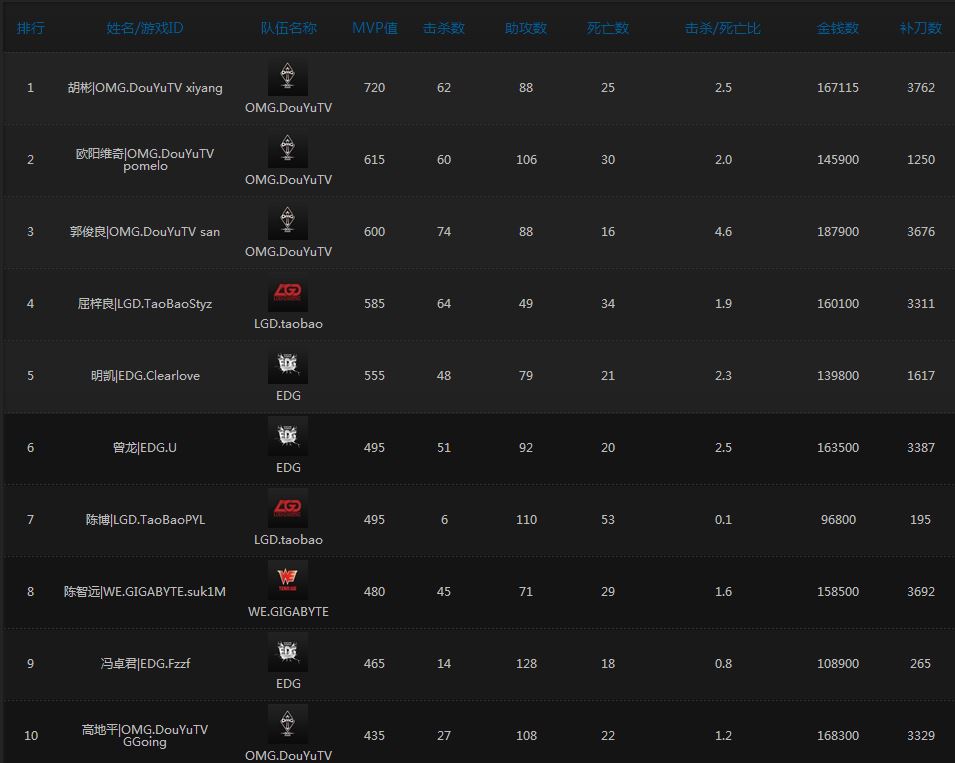The width and height of the screenshot is (955, 763).
Task: Sort by the MVP值 column header
Action: pyautogui.click(x=374, y=28)
